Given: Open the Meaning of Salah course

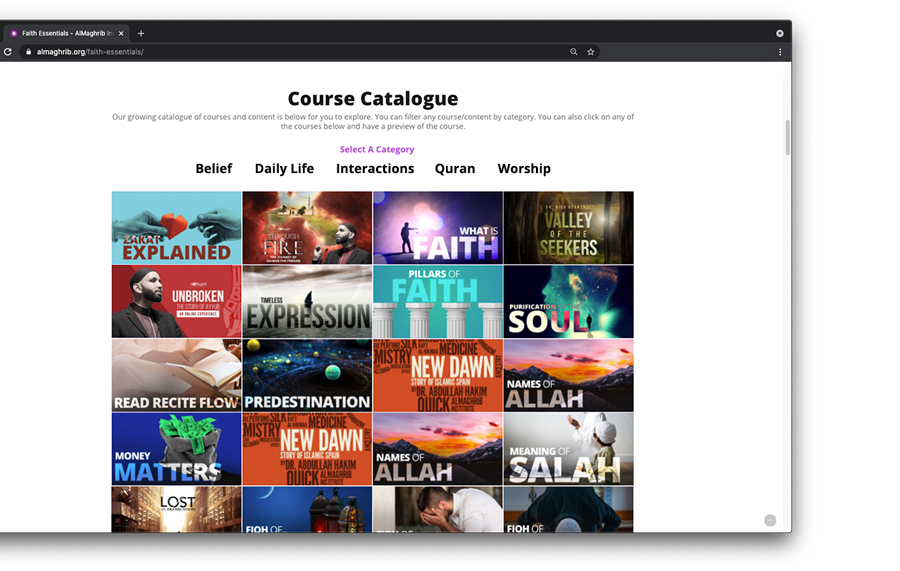Looking at the screenshot, I should point(569,449).
